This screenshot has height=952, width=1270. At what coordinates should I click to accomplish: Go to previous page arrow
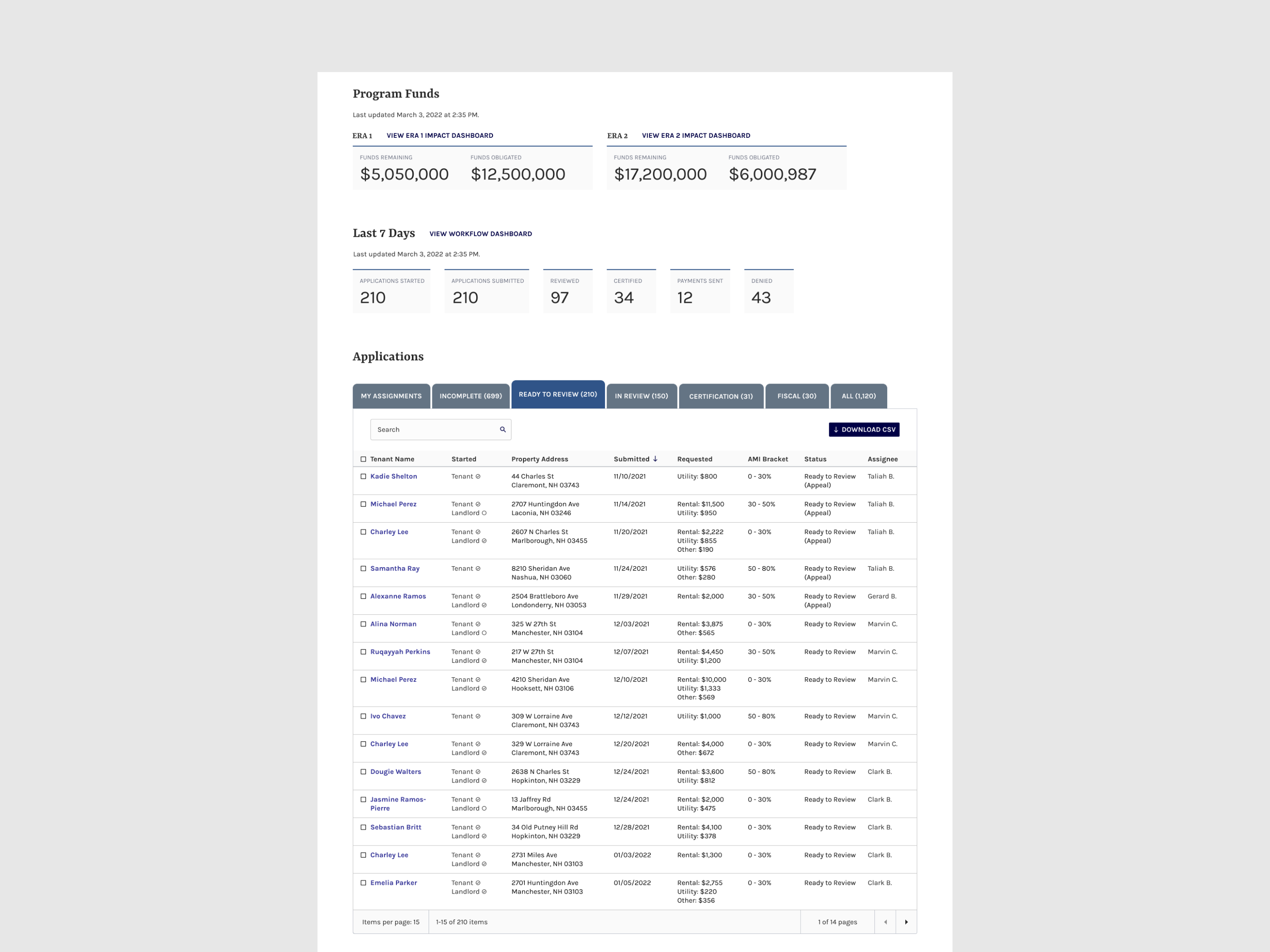pyautogui.click(x=885, y=922)
